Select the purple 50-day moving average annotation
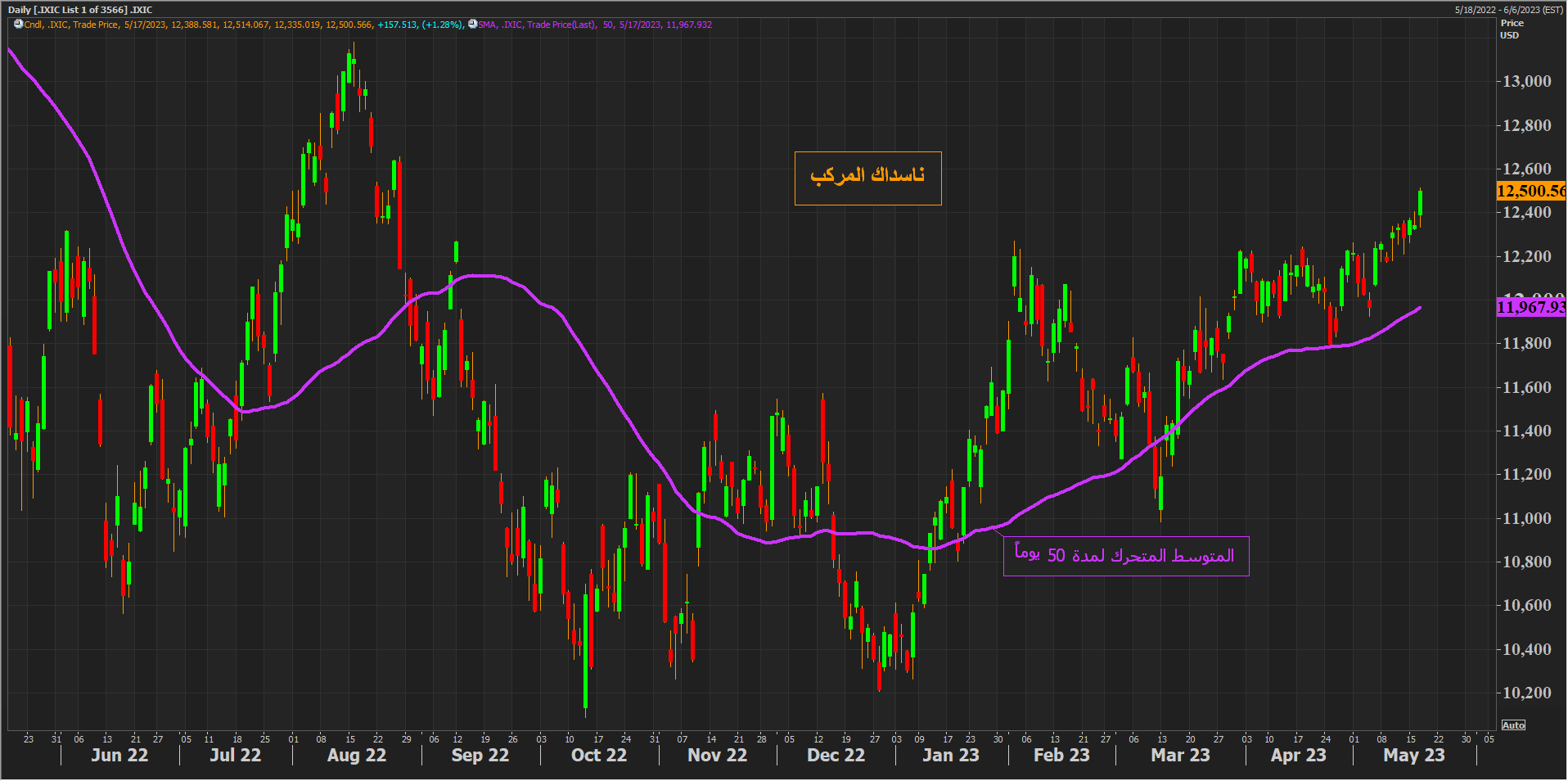The image size is (1568, 781). point(1125,556)
